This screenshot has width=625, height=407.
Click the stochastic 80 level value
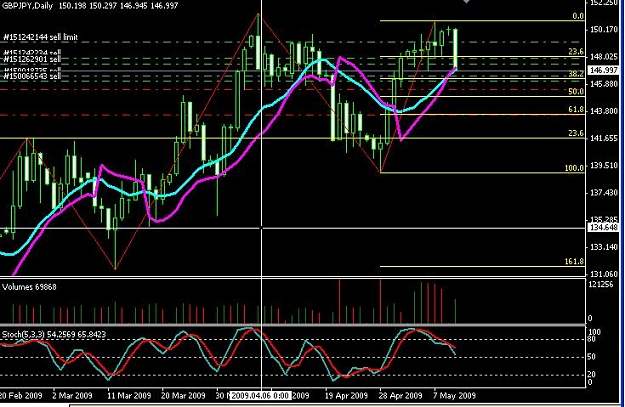coord(592,339)
